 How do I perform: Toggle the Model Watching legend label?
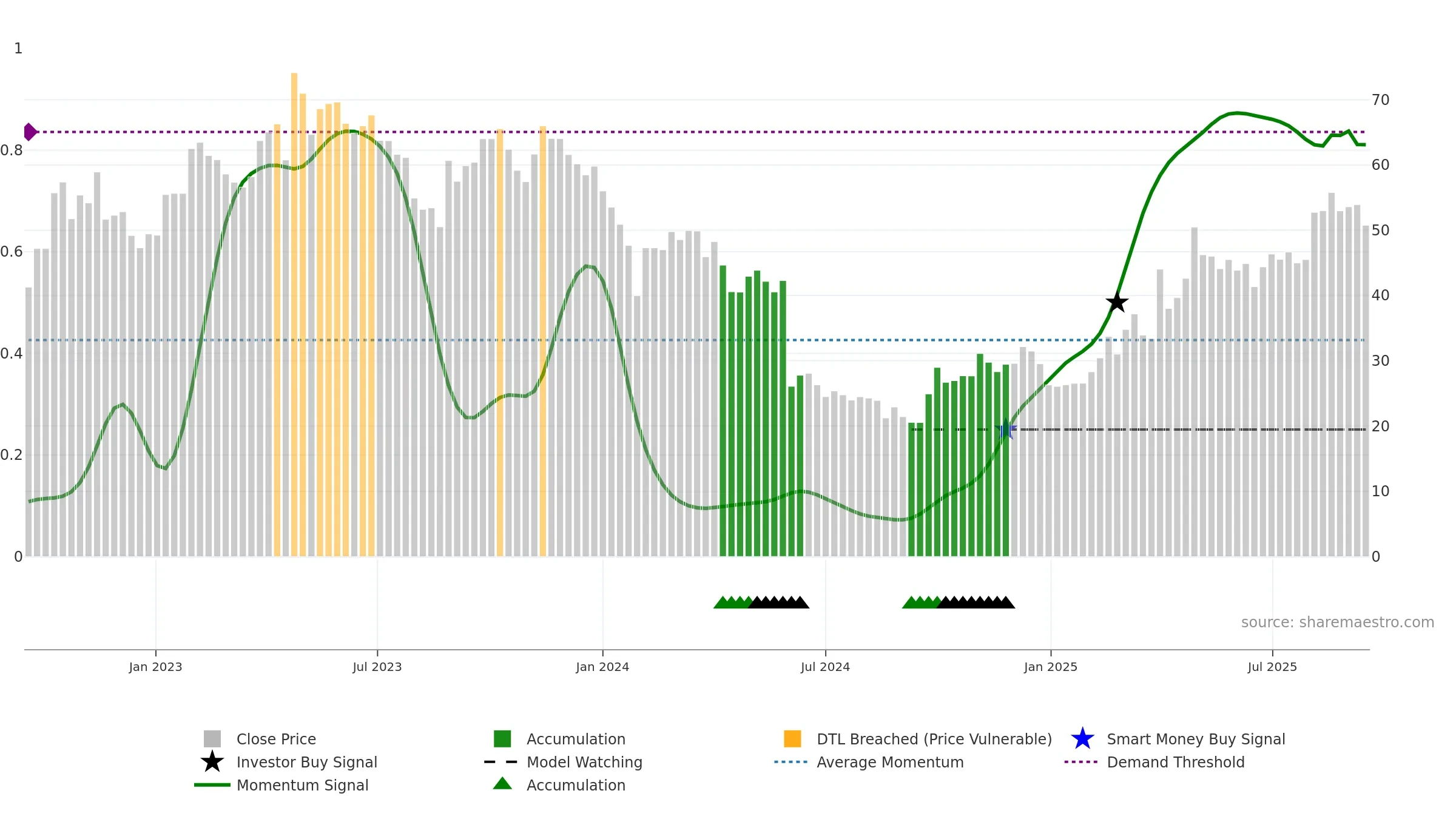[x=584, y=762]
